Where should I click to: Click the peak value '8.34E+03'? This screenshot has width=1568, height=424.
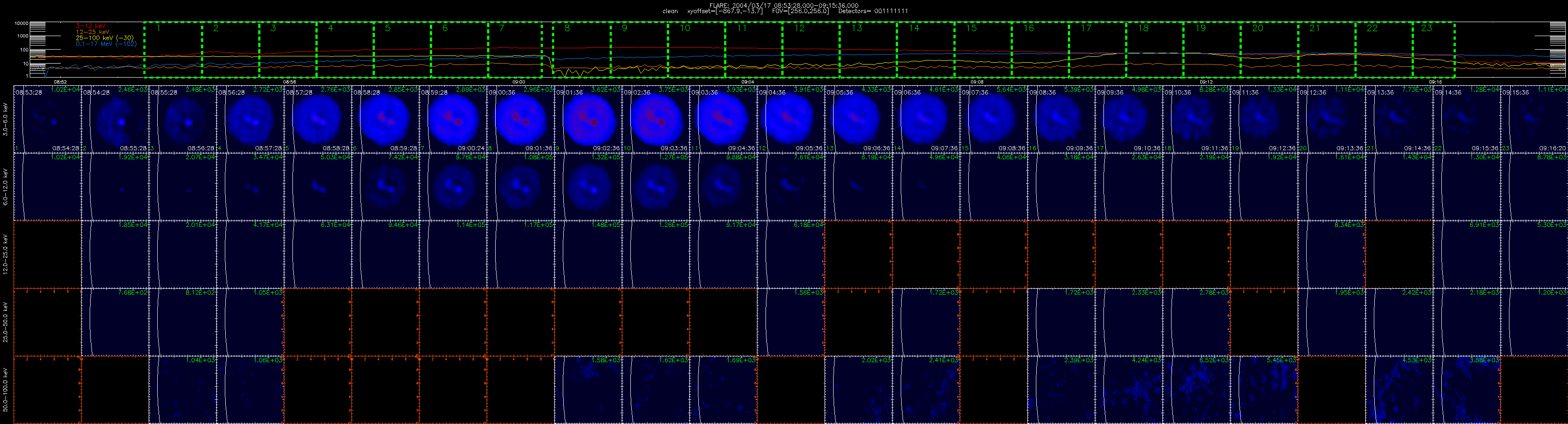[x=1349, y=225]
